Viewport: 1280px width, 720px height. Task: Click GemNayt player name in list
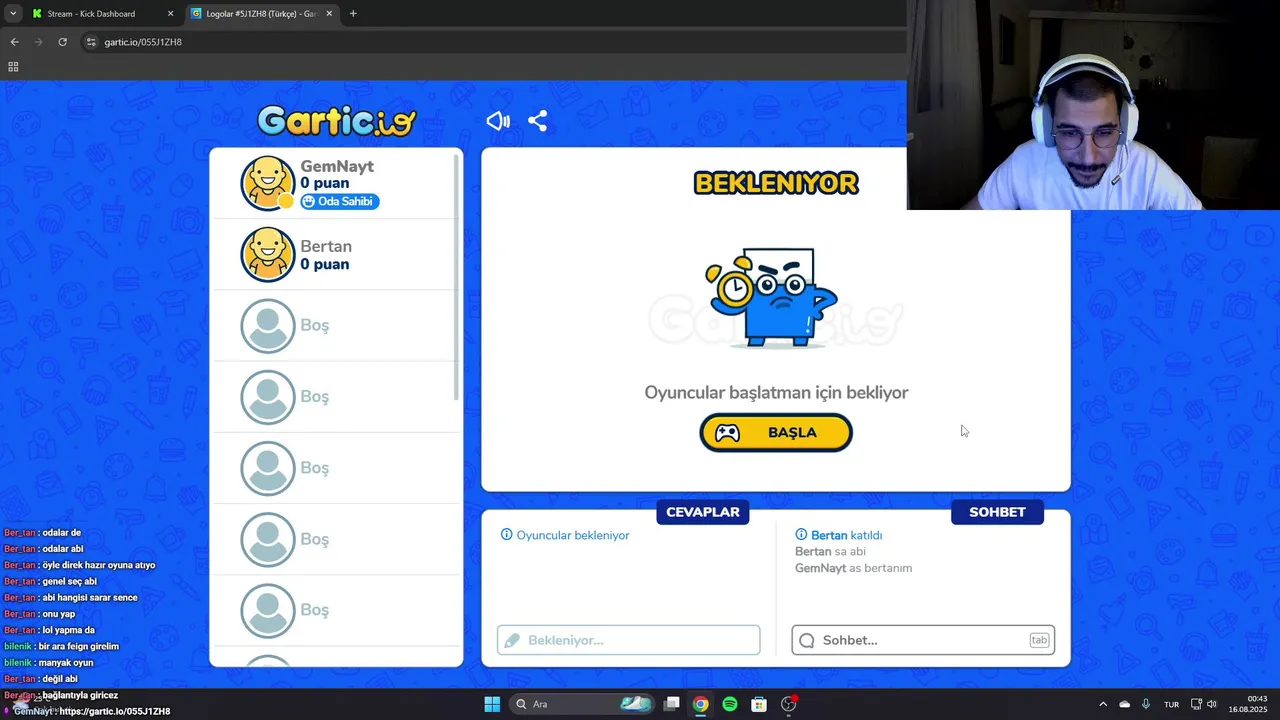[x=337, y=166]
